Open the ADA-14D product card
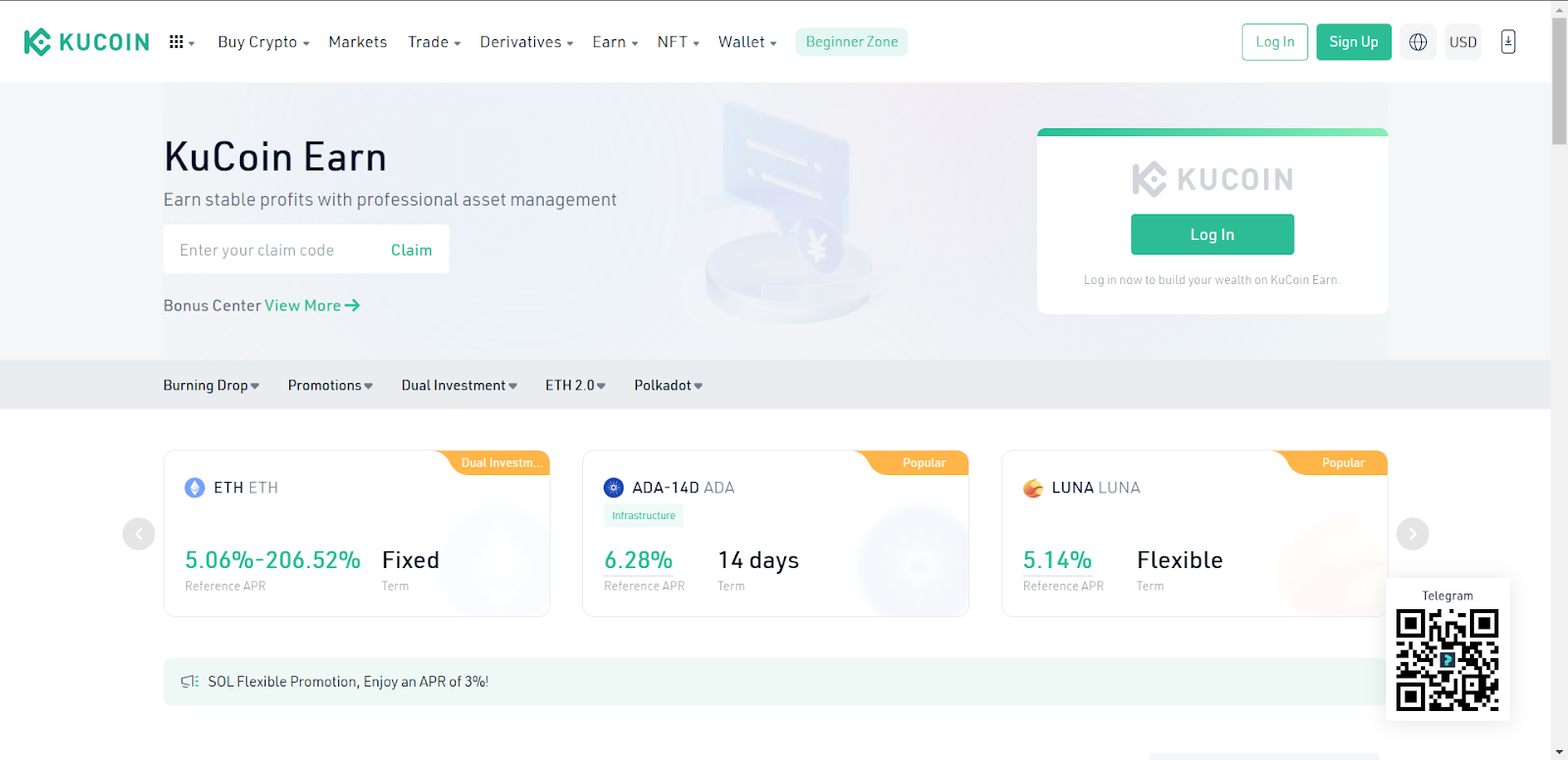This screenshot has width=1568, height=760. [x=775, y=534]
